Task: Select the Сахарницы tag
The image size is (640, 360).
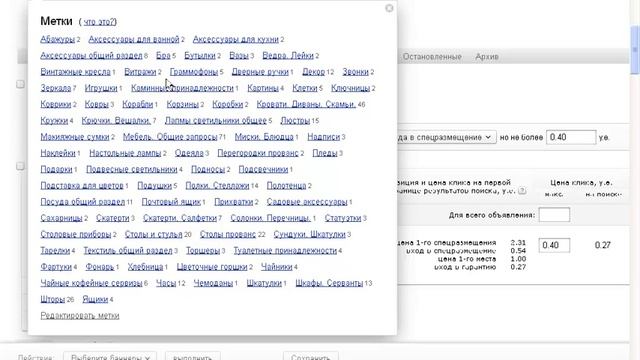Action: point(61,218)
